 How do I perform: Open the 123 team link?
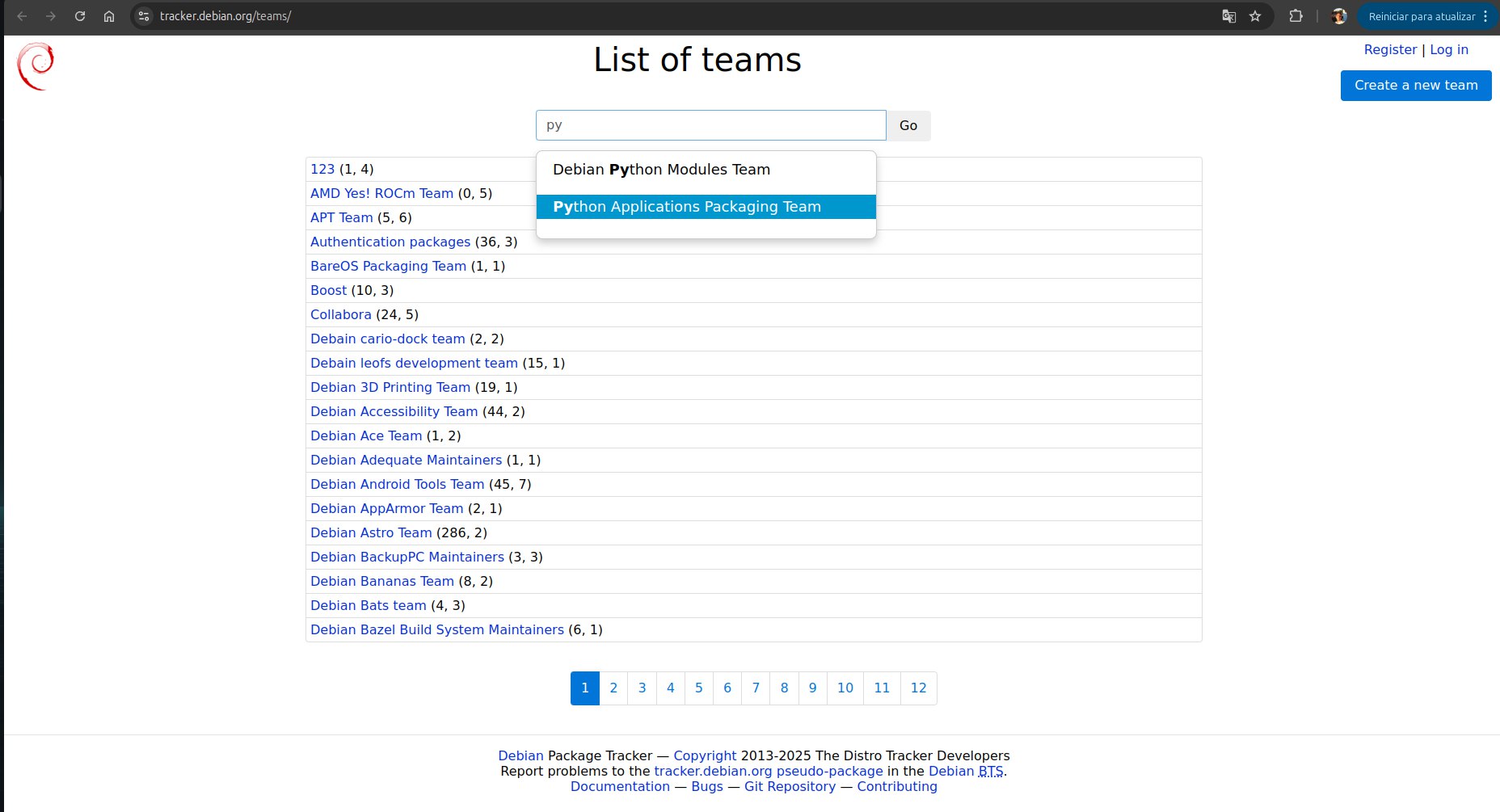tap(322, 169)
